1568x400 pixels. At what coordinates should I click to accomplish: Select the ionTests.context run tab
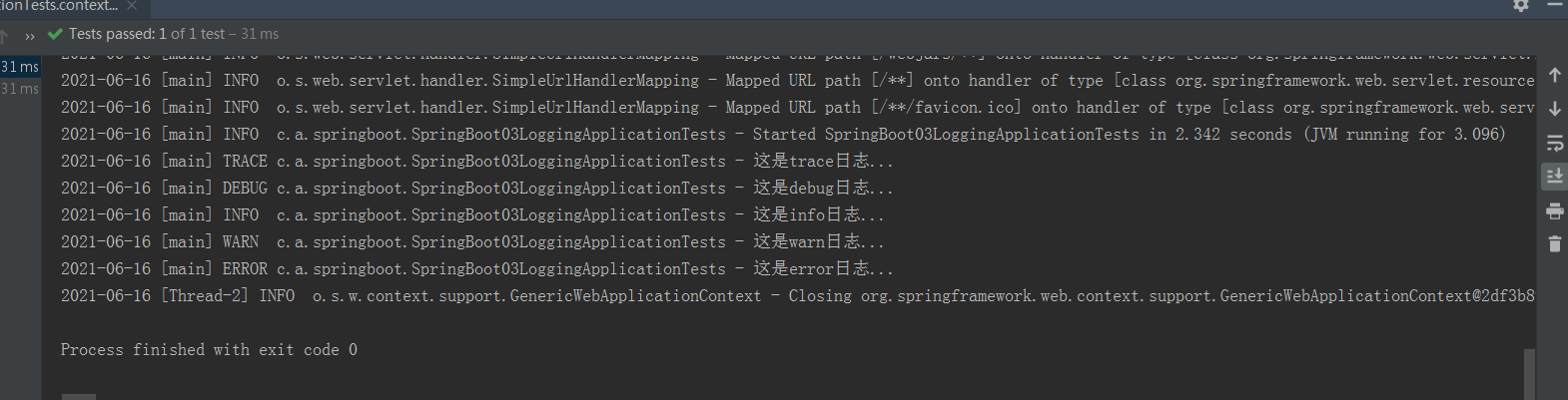pyautogui.click(x=59, y=6)
